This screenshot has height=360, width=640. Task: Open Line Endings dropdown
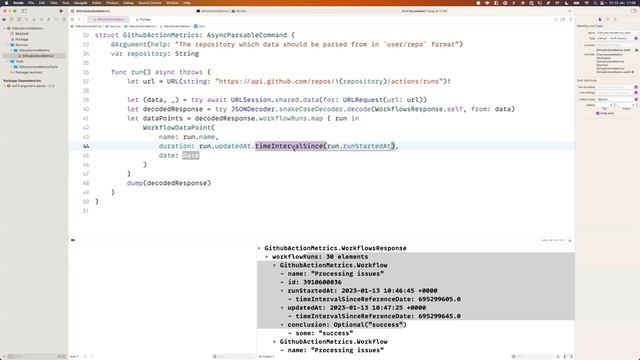click(617, 93)
